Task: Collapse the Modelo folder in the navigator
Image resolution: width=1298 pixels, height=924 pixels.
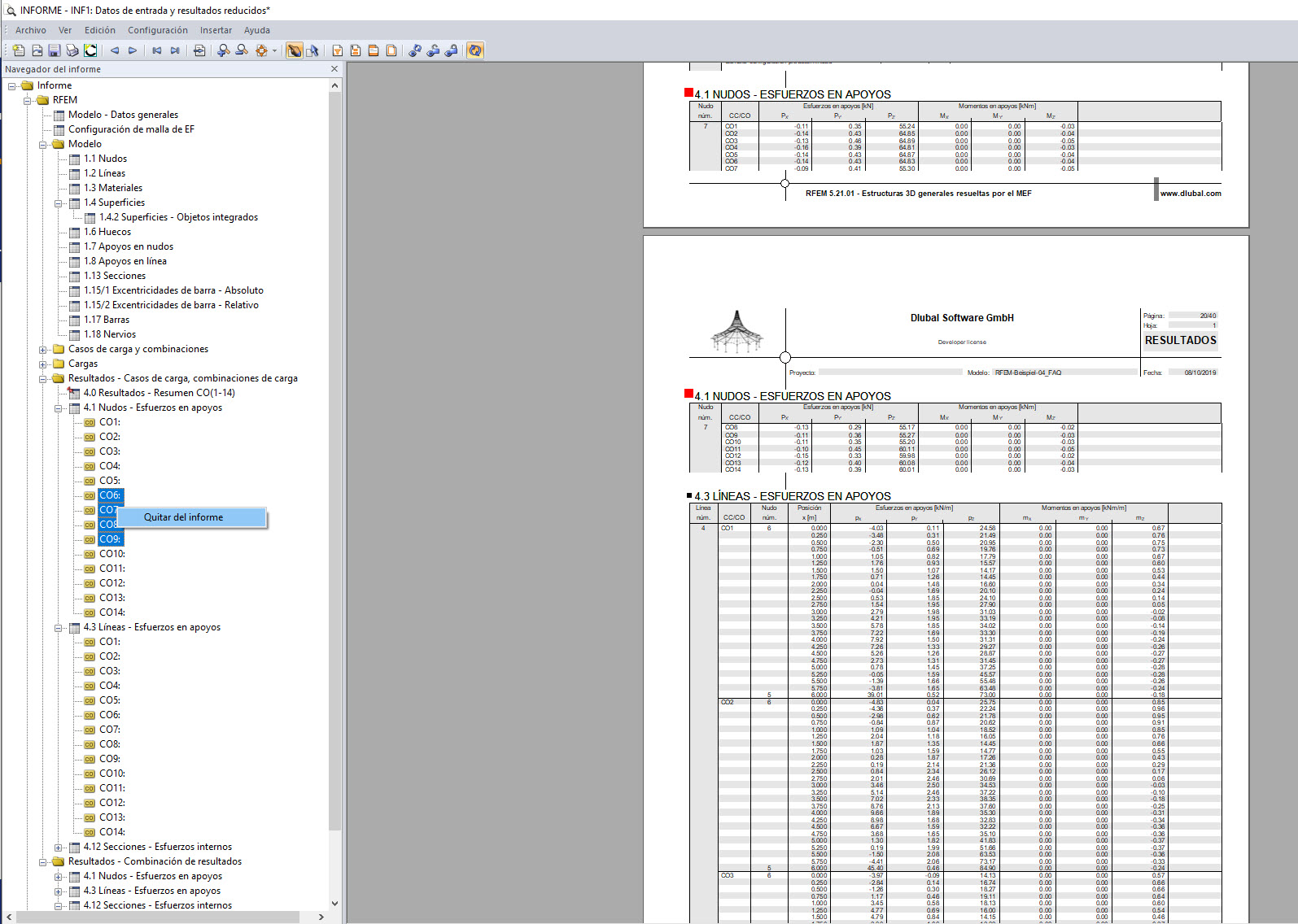Action: [43, 144]
